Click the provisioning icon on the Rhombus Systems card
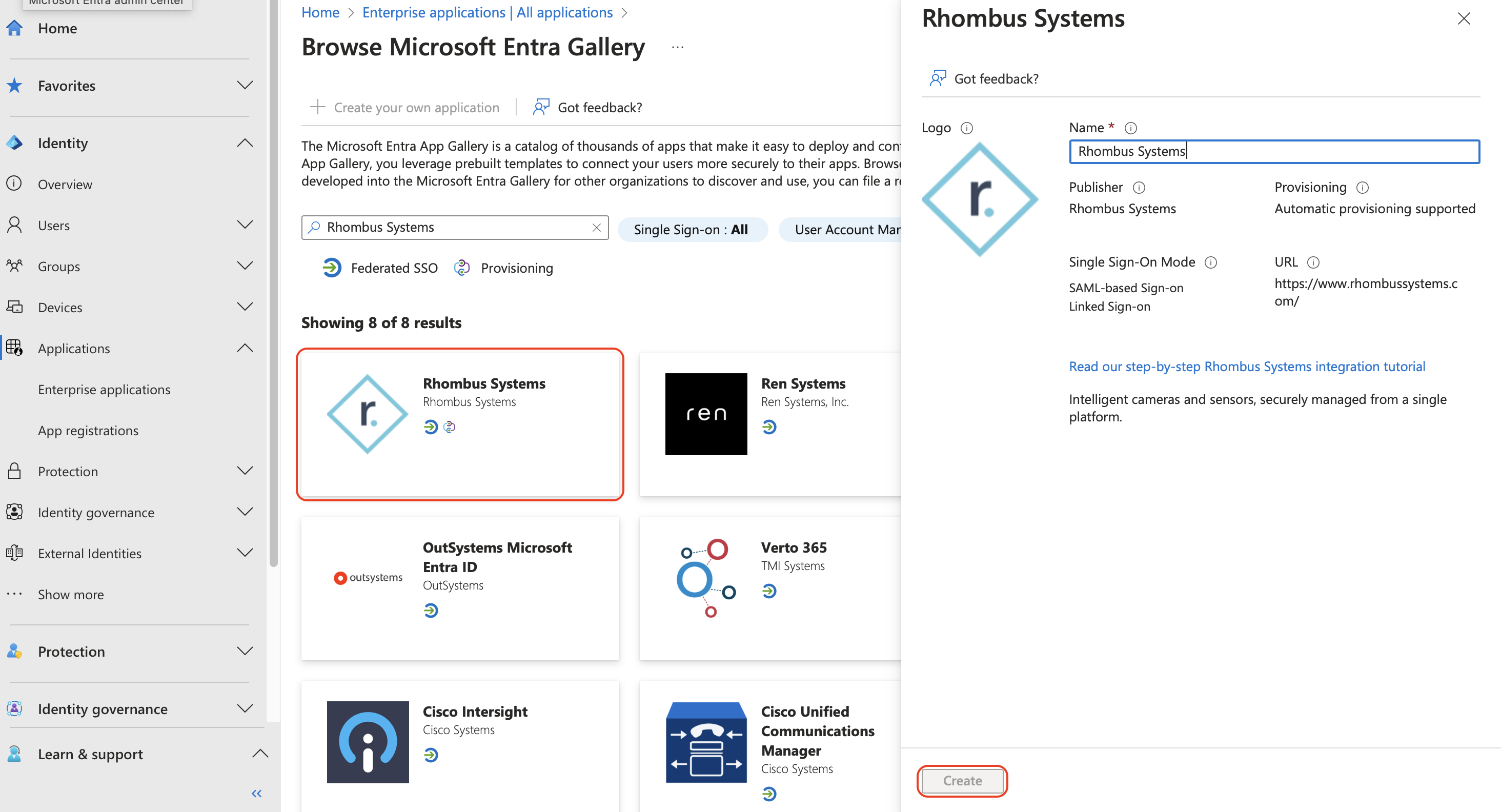Image resolution: width=1501 pixels, height=812 pixels. pos(449,427)
